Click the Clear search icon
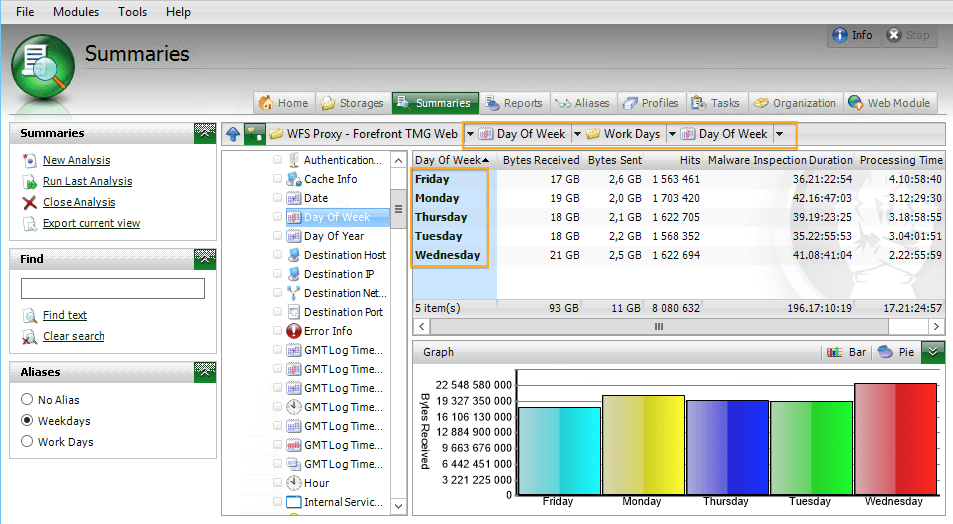Viewport: 953px width, 524px height. [x=29, y=336]
